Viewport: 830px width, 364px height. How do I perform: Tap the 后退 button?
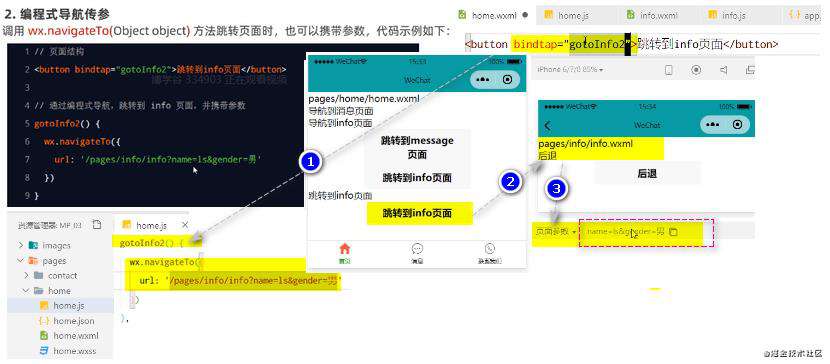click(647, 174)
